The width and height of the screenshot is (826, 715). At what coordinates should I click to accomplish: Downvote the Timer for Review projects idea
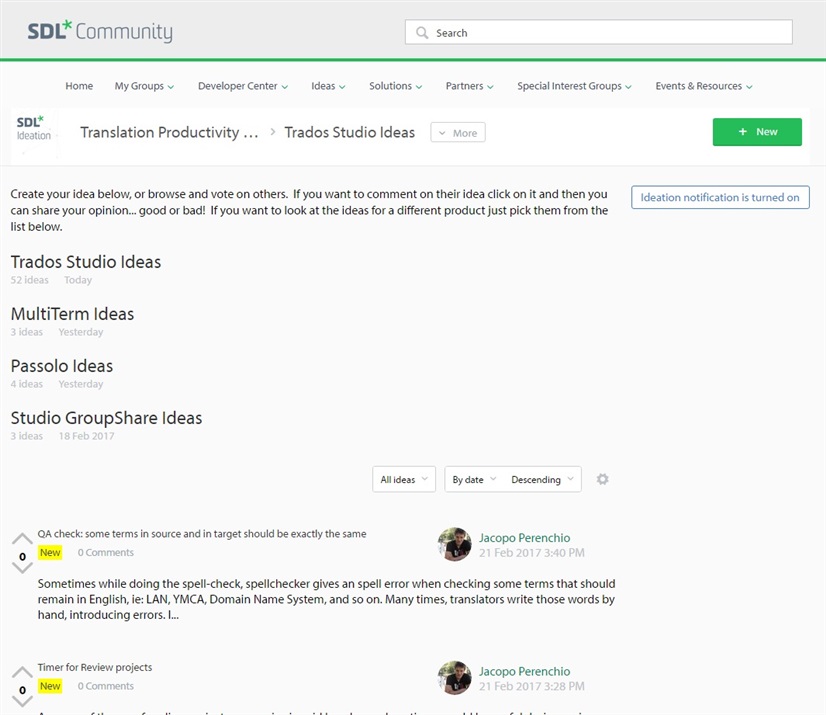coord(22,701)
